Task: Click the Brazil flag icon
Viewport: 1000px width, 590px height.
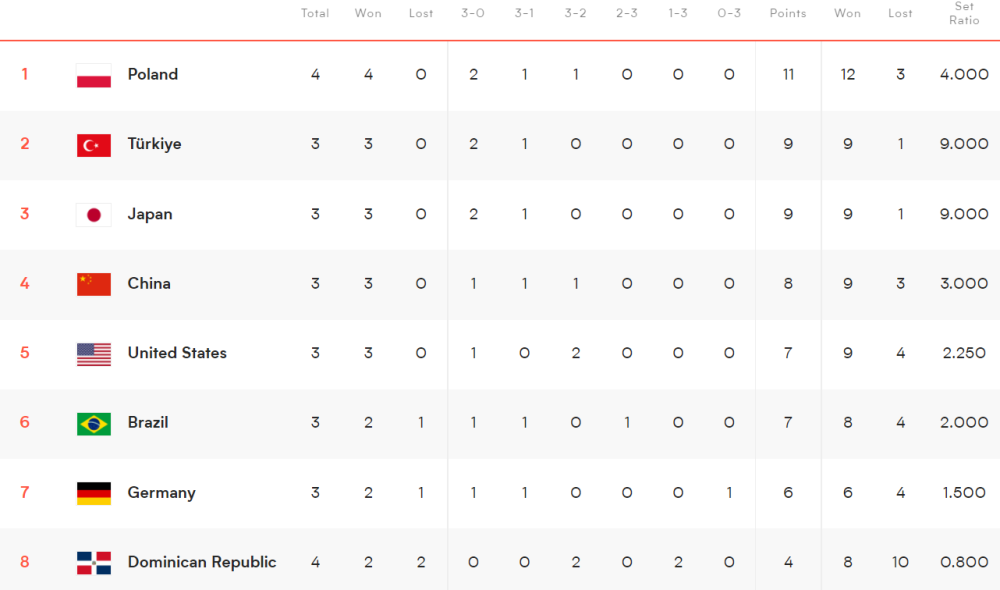Action: pyautogui.click(x=94, y=424)
